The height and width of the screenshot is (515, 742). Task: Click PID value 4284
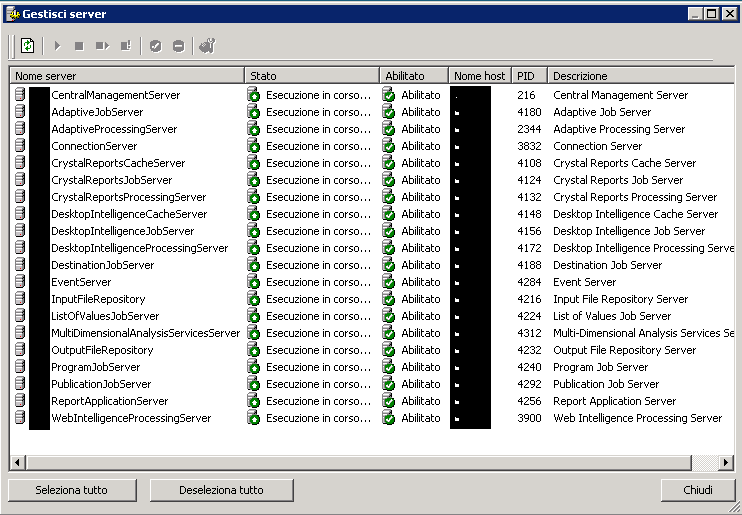click(x=529, y=282)
